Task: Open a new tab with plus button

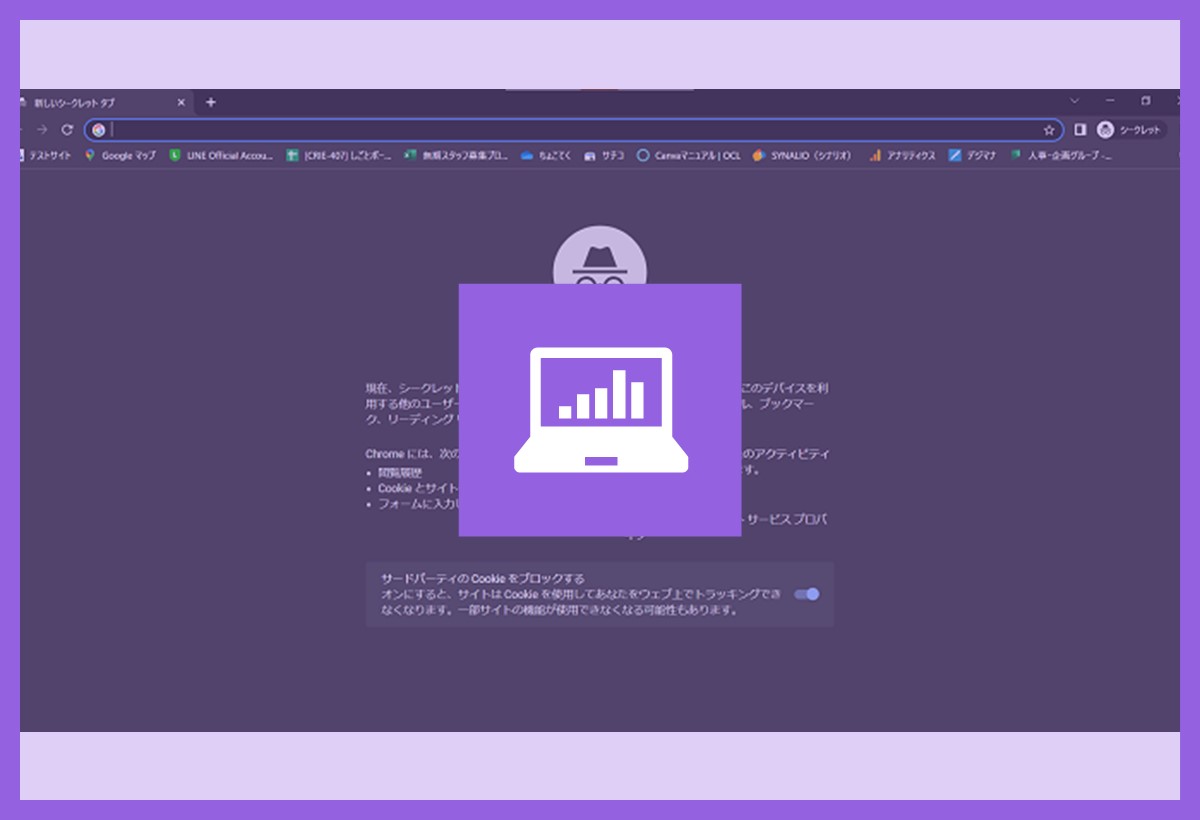Action: click(210, 102)
